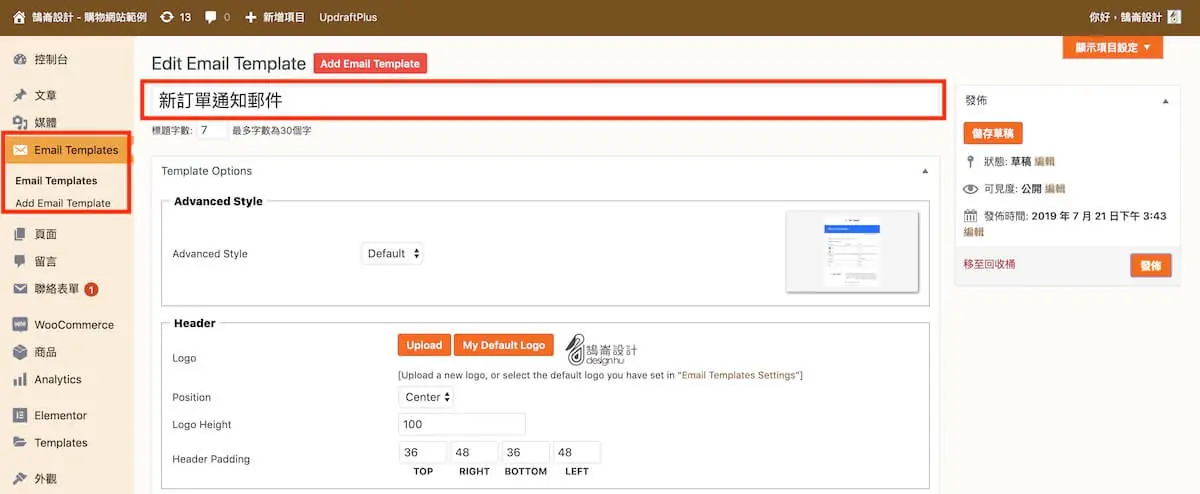The width and height of the screenshot is (1200, 494).
Task: Open 文章 posts in the sidebar
Action: tap(45, 95)
